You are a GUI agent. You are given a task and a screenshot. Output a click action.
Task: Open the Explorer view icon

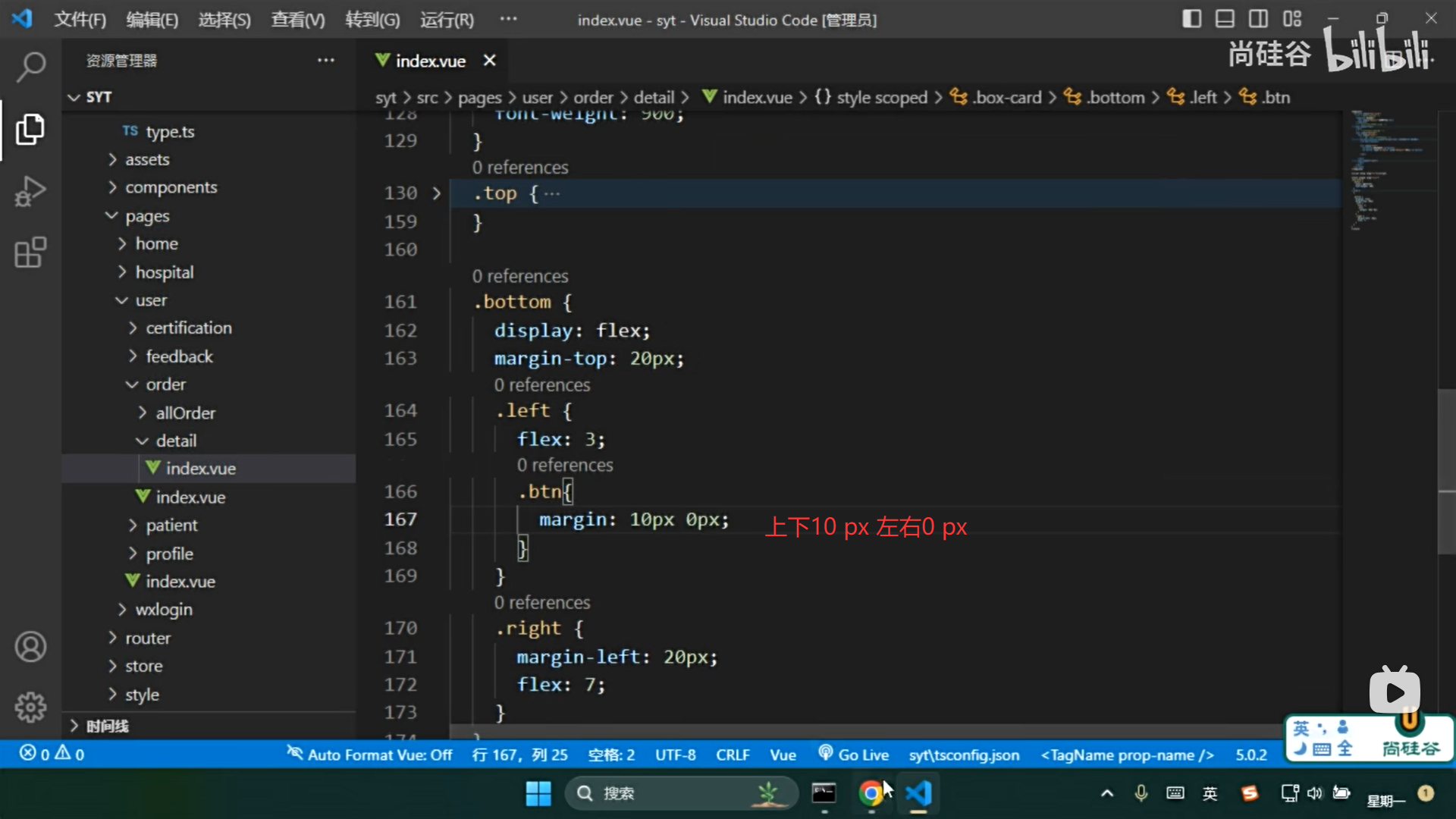click(x=30, y=129)
